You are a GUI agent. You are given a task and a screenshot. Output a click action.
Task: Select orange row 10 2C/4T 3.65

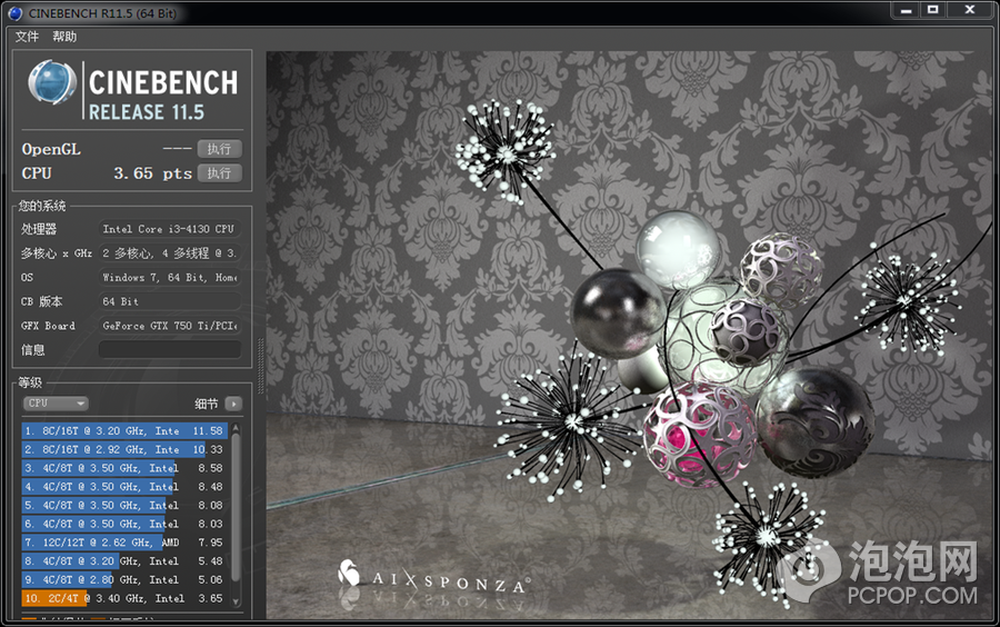(124, 598)
